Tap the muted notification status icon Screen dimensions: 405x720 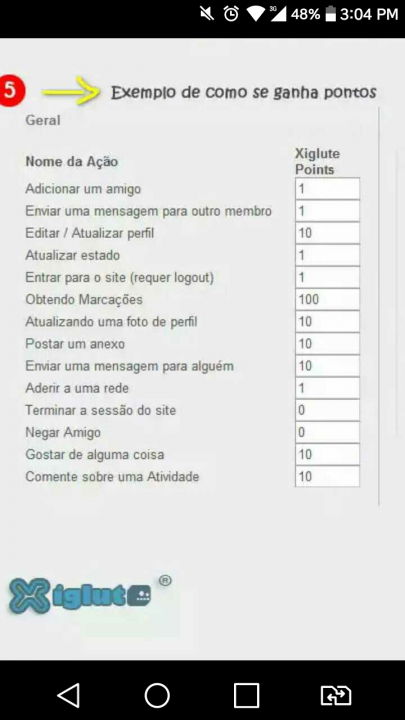207,14
